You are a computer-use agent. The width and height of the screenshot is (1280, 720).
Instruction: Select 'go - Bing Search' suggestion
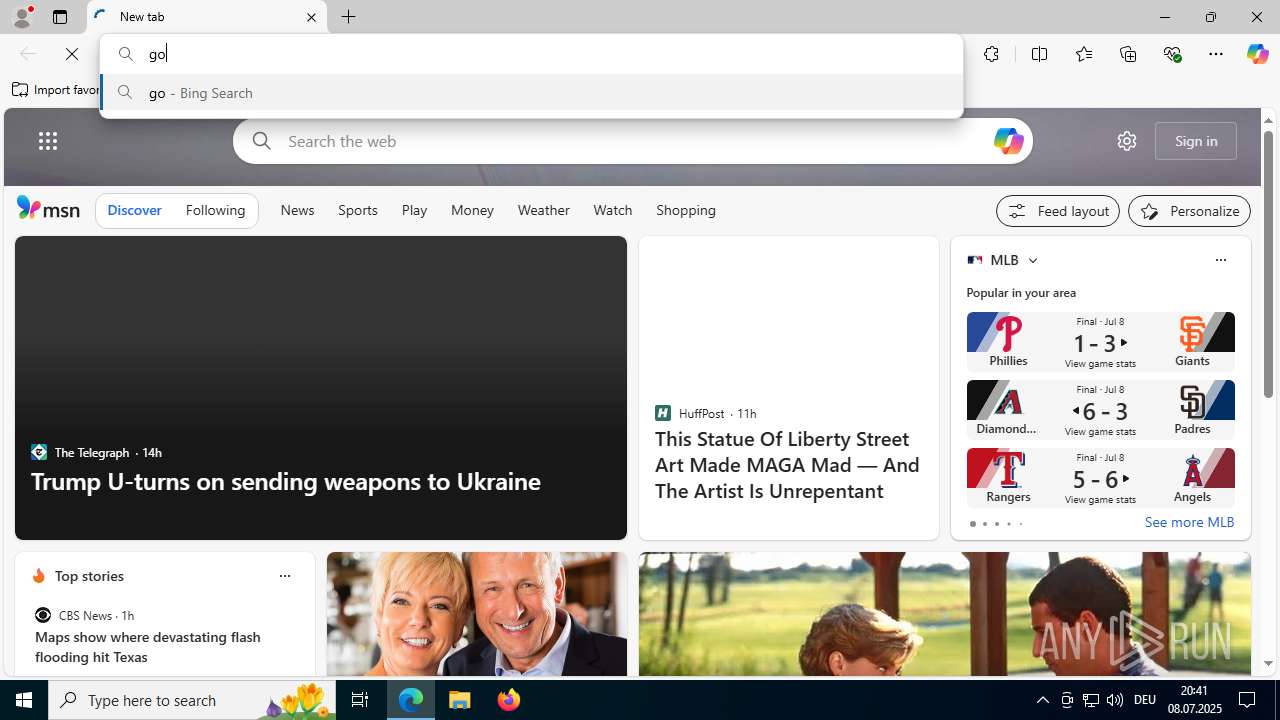tap(531, 92)
